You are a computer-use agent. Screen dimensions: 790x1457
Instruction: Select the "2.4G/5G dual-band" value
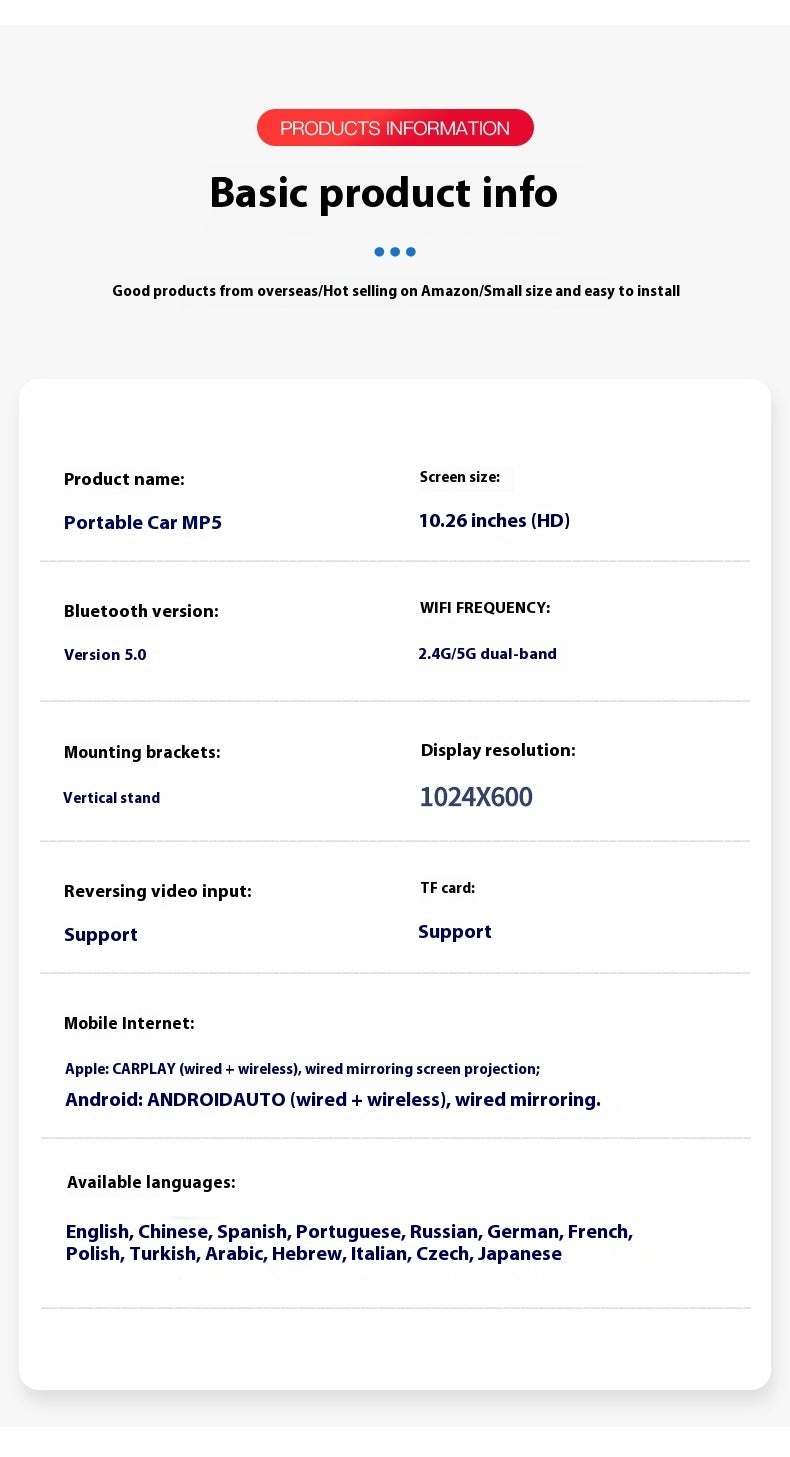coord(487,653)
